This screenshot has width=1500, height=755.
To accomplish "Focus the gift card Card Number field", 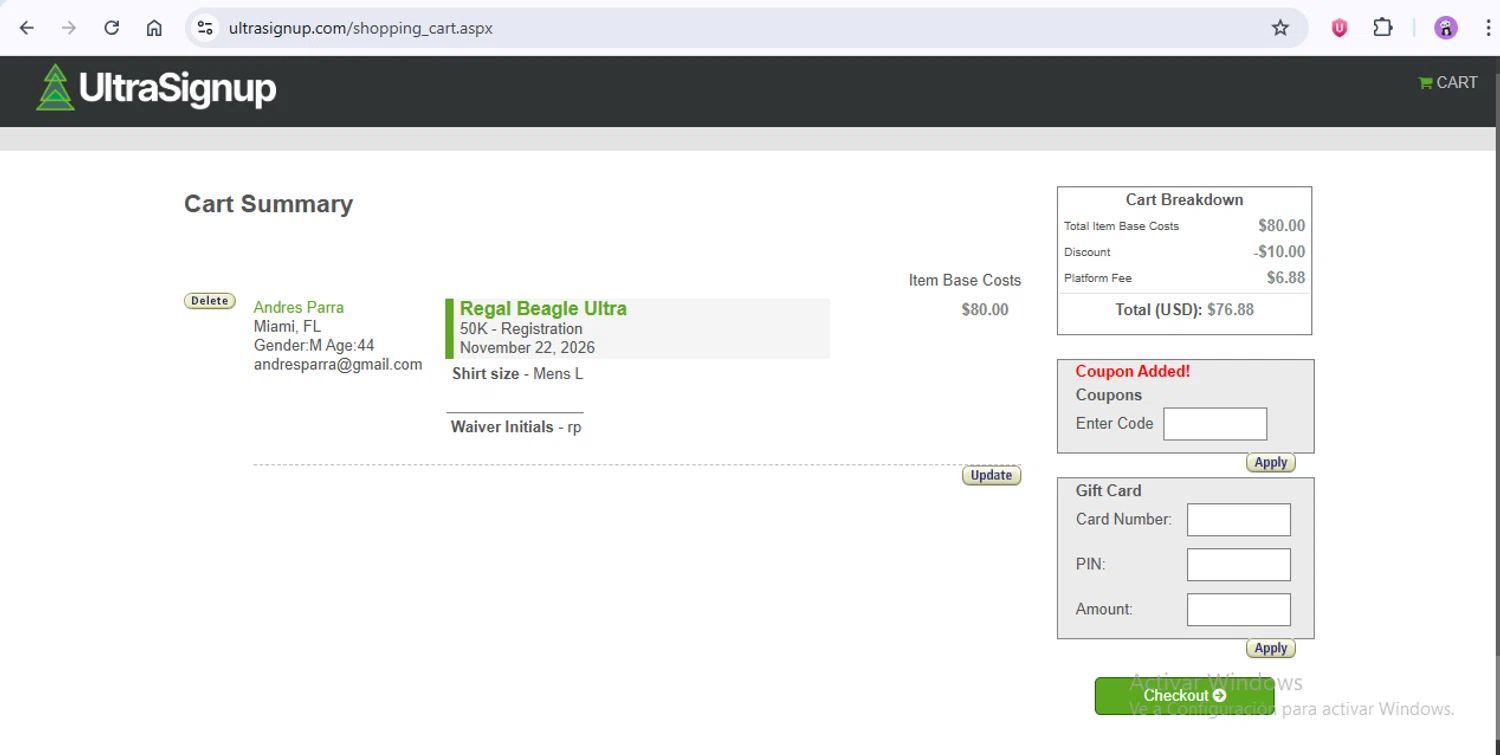I will click(x=1239, y=520).
